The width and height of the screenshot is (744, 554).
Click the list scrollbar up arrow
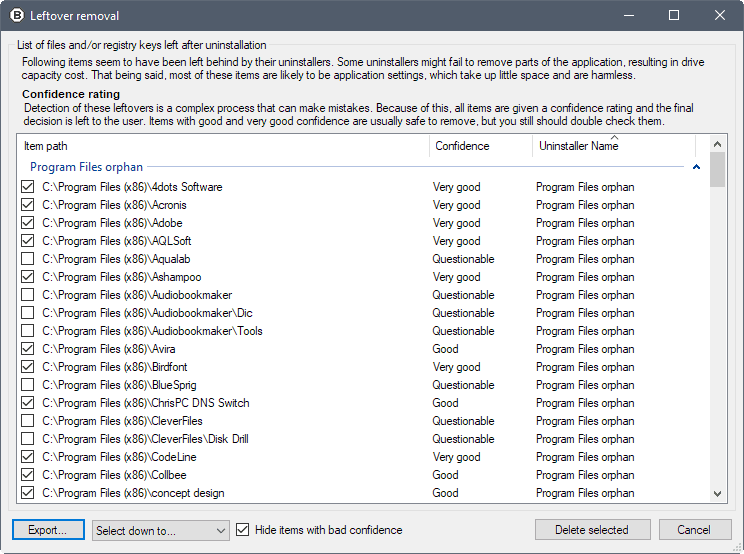point(717,144)
